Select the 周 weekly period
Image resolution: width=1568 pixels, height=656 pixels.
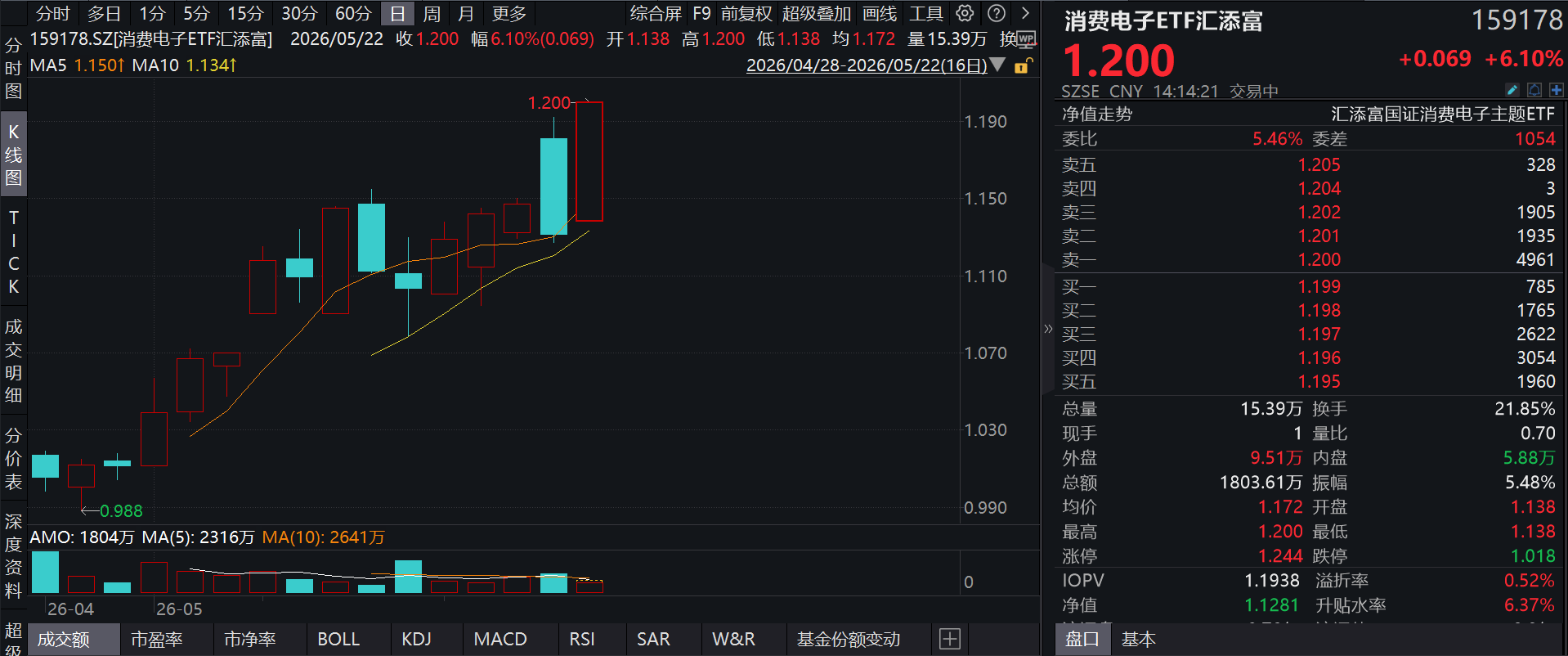click(x=432, y=13)
